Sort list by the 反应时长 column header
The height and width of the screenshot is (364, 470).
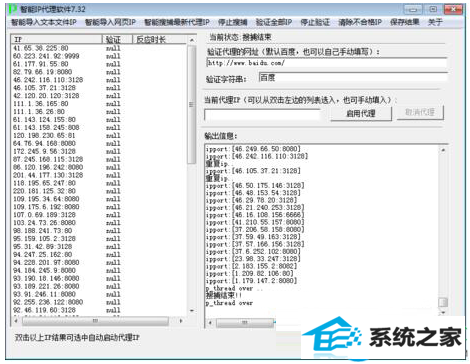(159, 40)
